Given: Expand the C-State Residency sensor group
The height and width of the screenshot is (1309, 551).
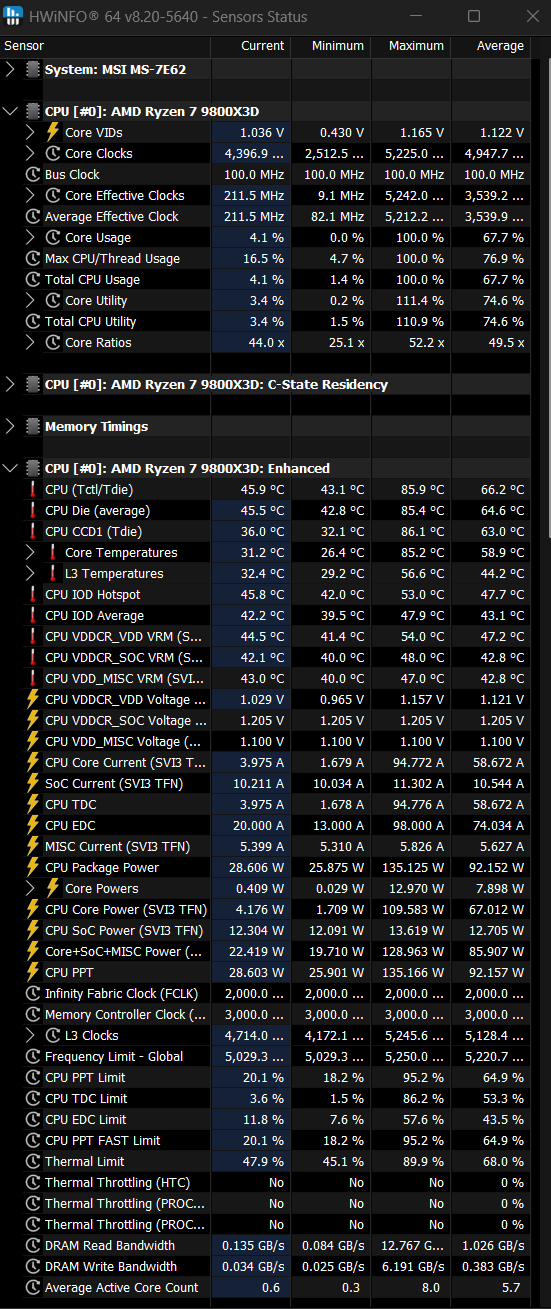Looking at the screenshot, I should click(11, 384).
